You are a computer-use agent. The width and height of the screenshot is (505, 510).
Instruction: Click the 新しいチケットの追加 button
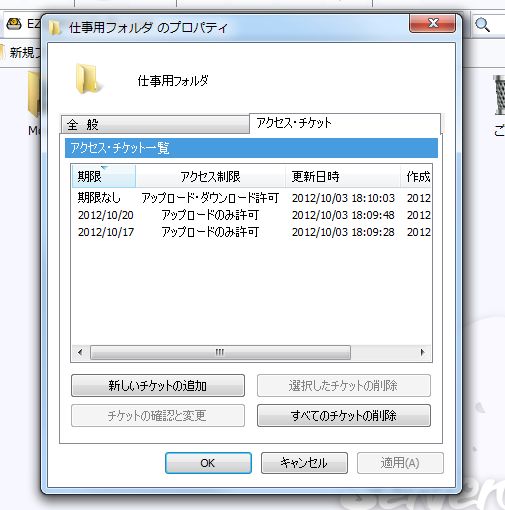click(158, 385)
